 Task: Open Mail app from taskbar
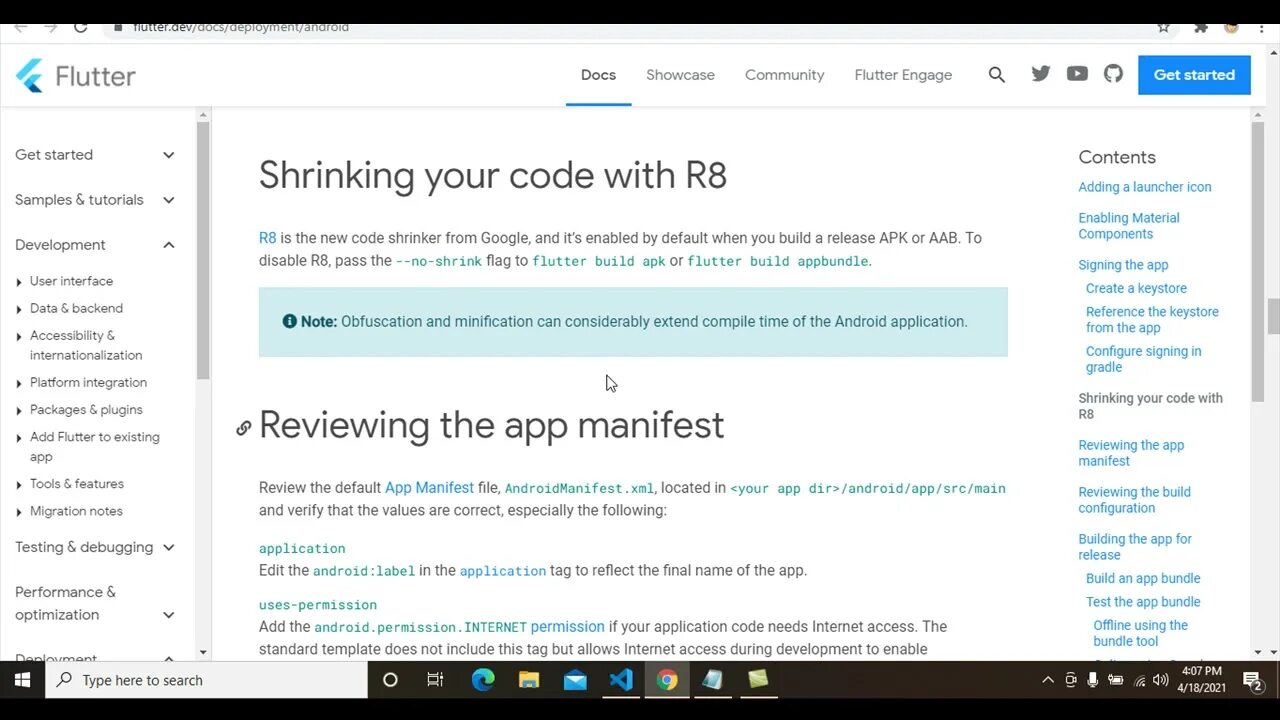(x=575, y=680)
